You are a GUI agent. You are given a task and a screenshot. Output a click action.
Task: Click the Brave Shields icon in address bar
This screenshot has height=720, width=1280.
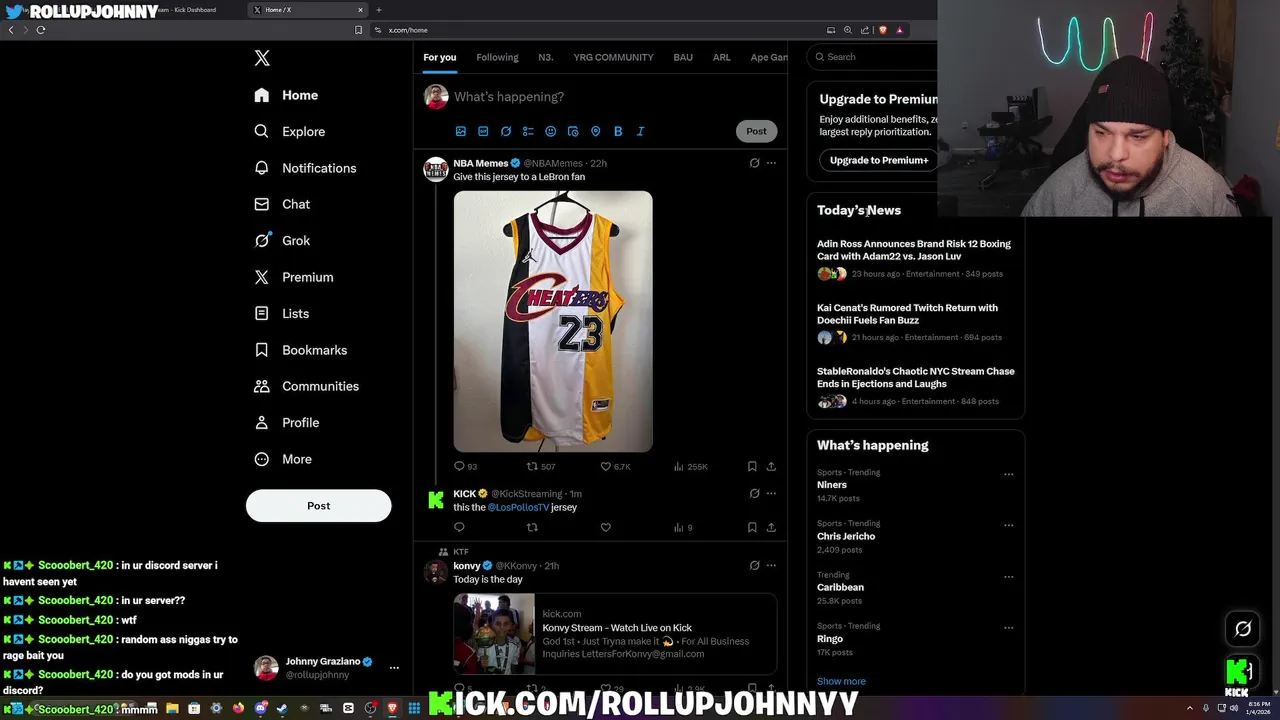882,30
